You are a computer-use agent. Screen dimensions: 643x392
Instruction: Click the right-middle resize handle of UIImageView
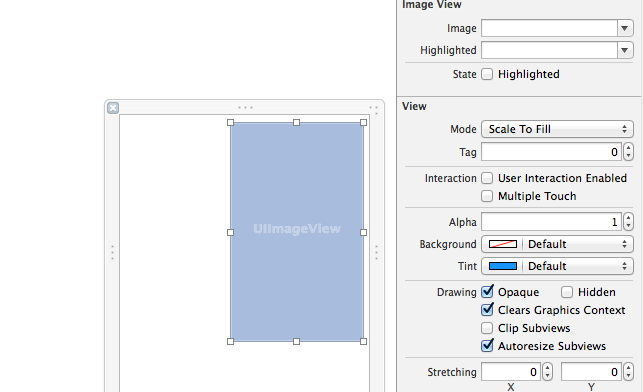click(363, 232)
